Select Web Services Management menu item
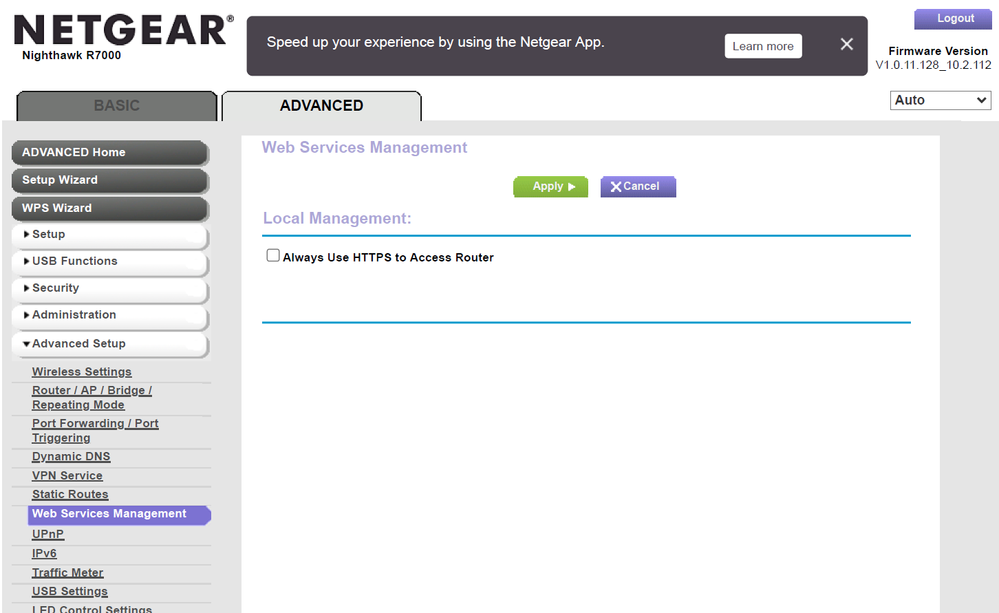Image resolution: width=999 pixels, height=613 pixels. 119,514
